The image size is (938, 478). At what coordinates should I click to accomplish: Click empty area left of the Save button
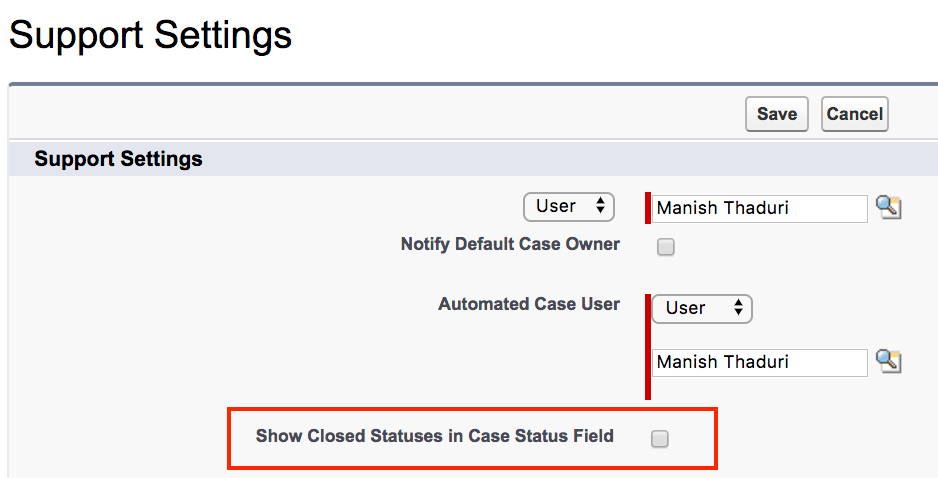pyautogui.click(x=400, y=114)
